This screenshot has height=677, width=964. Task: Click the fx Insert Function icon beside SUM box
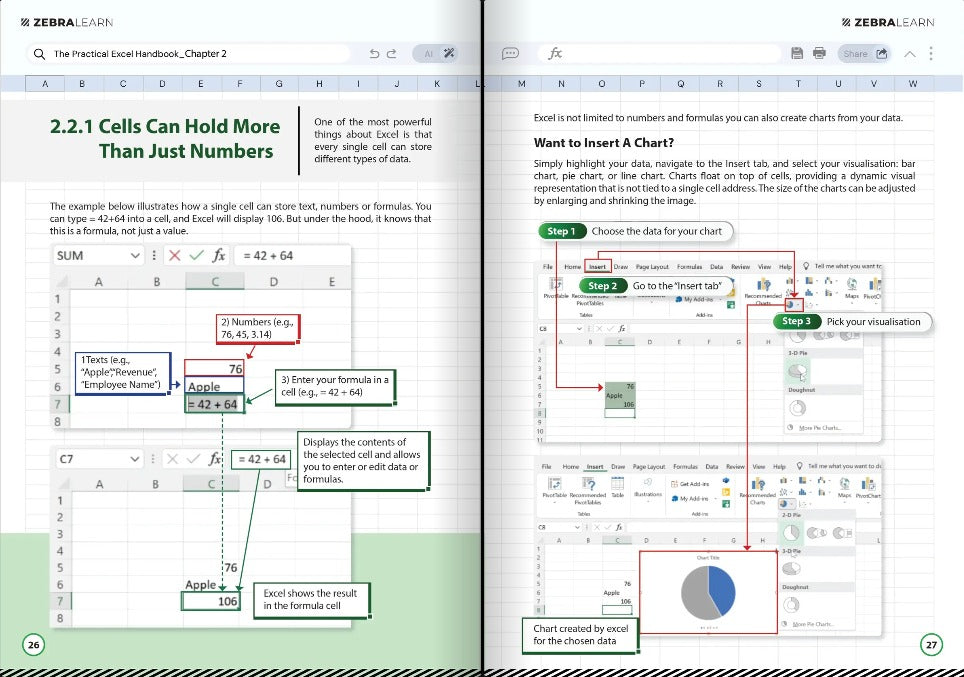(x=218, y=255)
